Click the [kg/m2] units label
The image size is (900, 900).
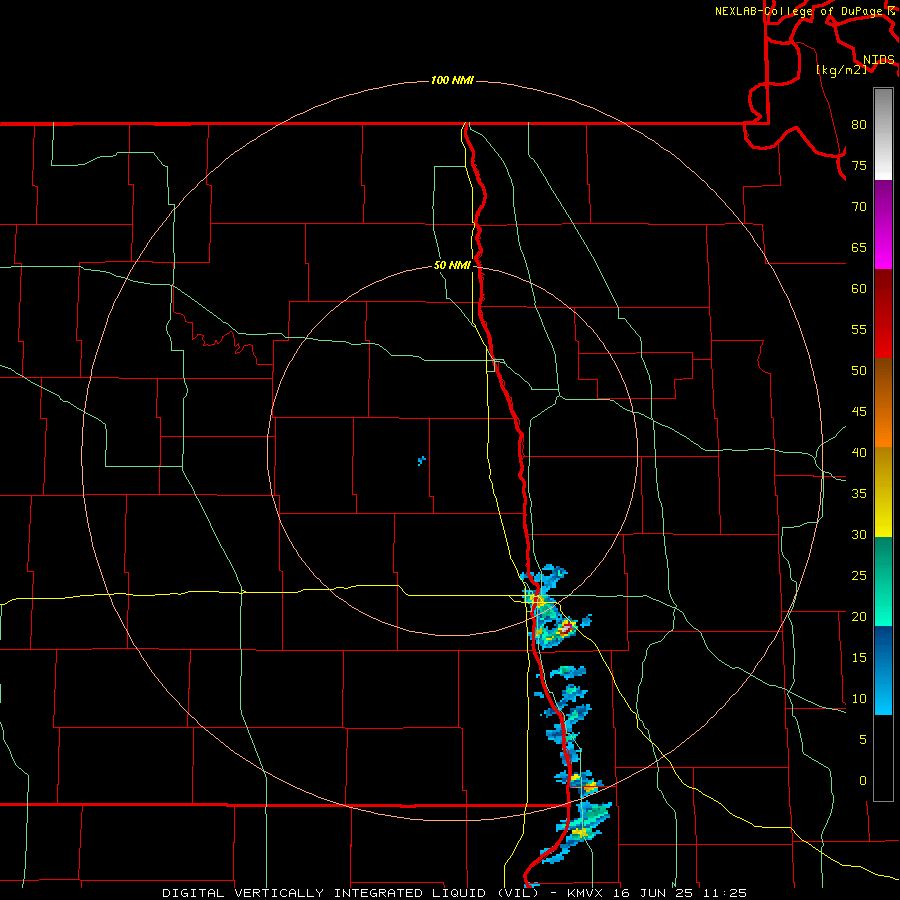(x=841, y=70)
